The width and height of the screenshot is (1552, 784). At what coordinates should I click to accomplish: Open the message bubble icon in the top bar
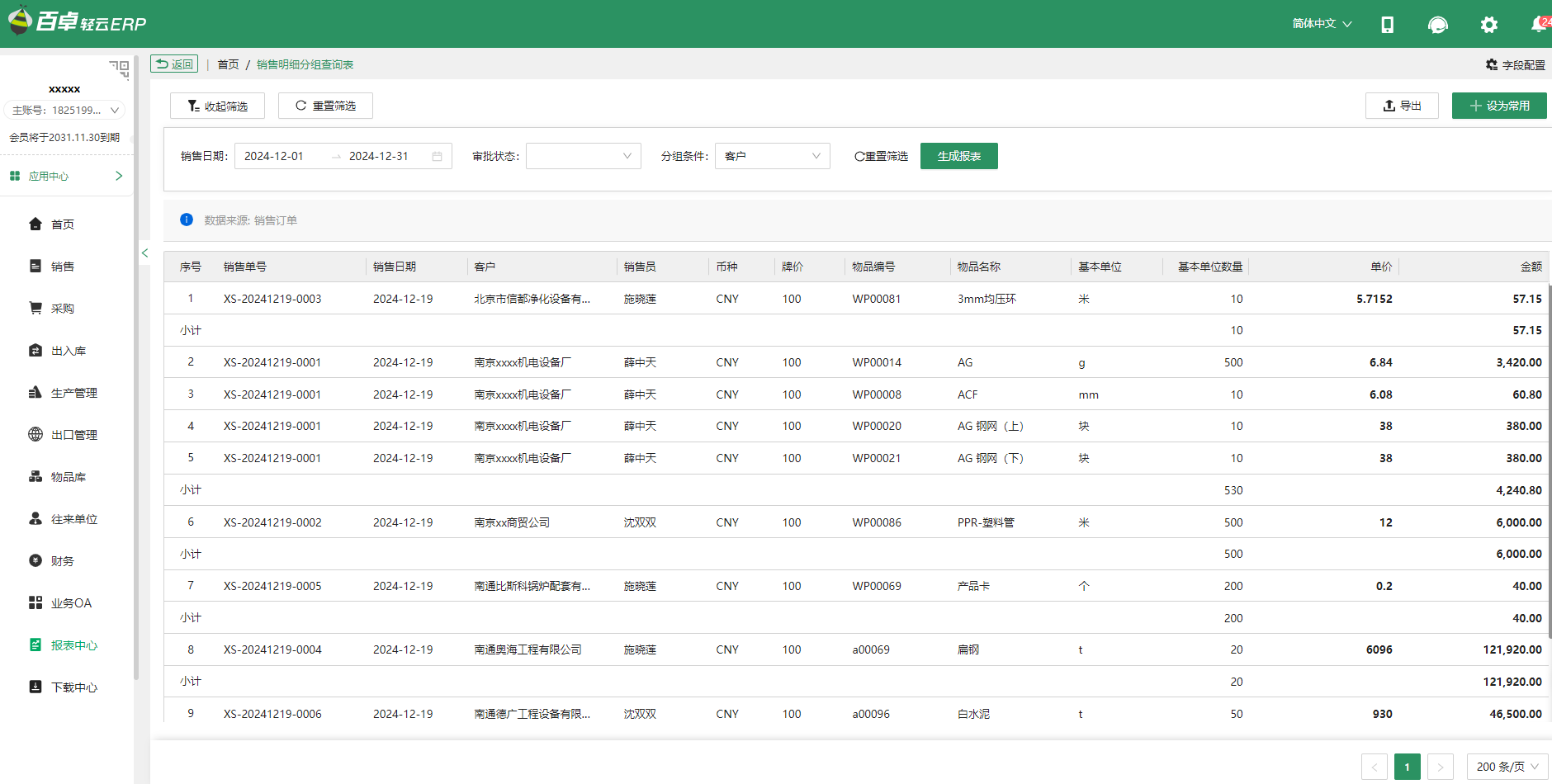[x=1438, y=24]
